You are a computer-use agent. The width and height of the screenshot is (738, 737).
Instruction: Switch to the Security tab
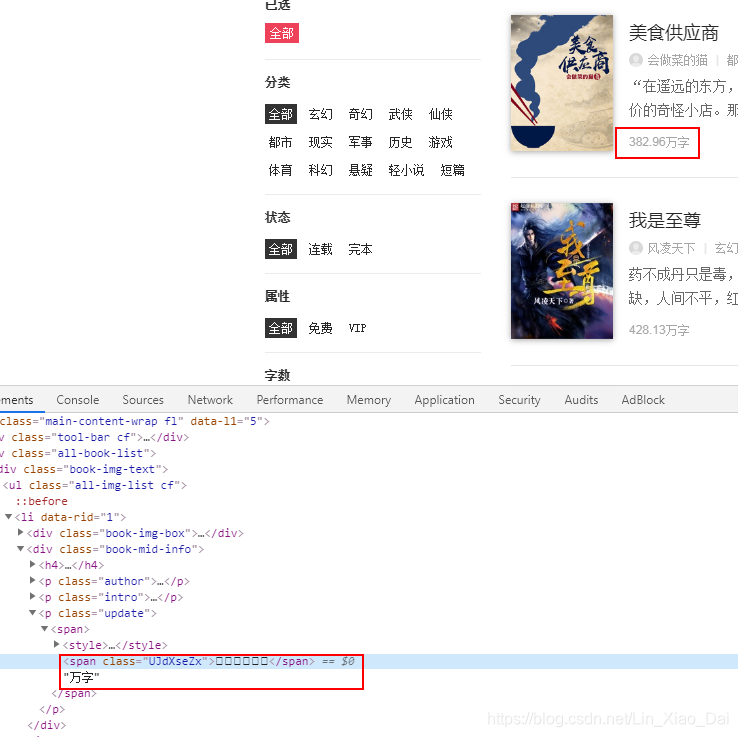pyautogui.click(x=519, y=400)
